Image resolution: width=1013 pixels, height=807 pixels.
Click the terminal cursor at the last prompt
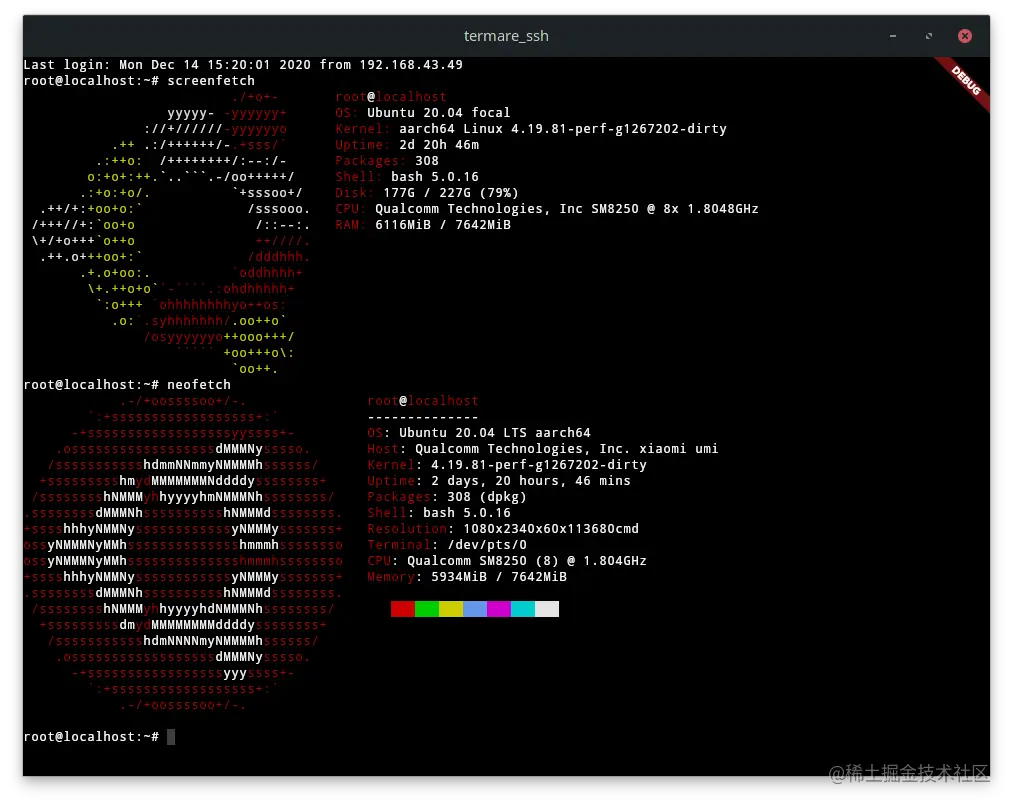(171, 737)
